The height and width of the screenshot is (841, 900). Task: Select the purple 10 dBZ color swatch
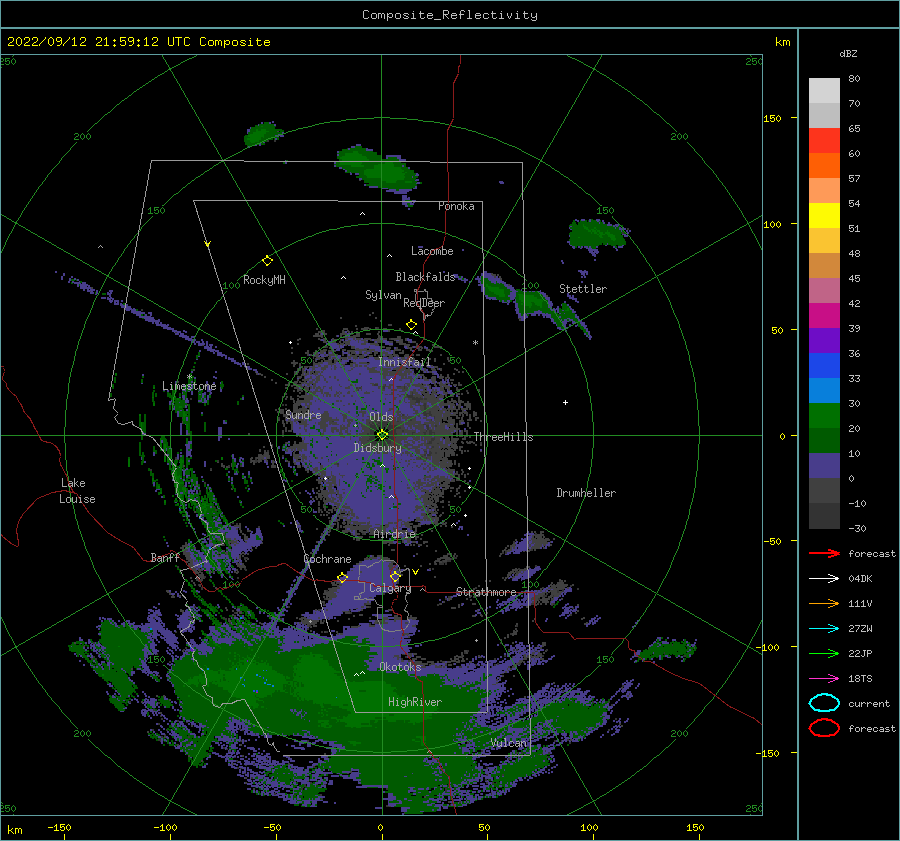click(824, 465)
